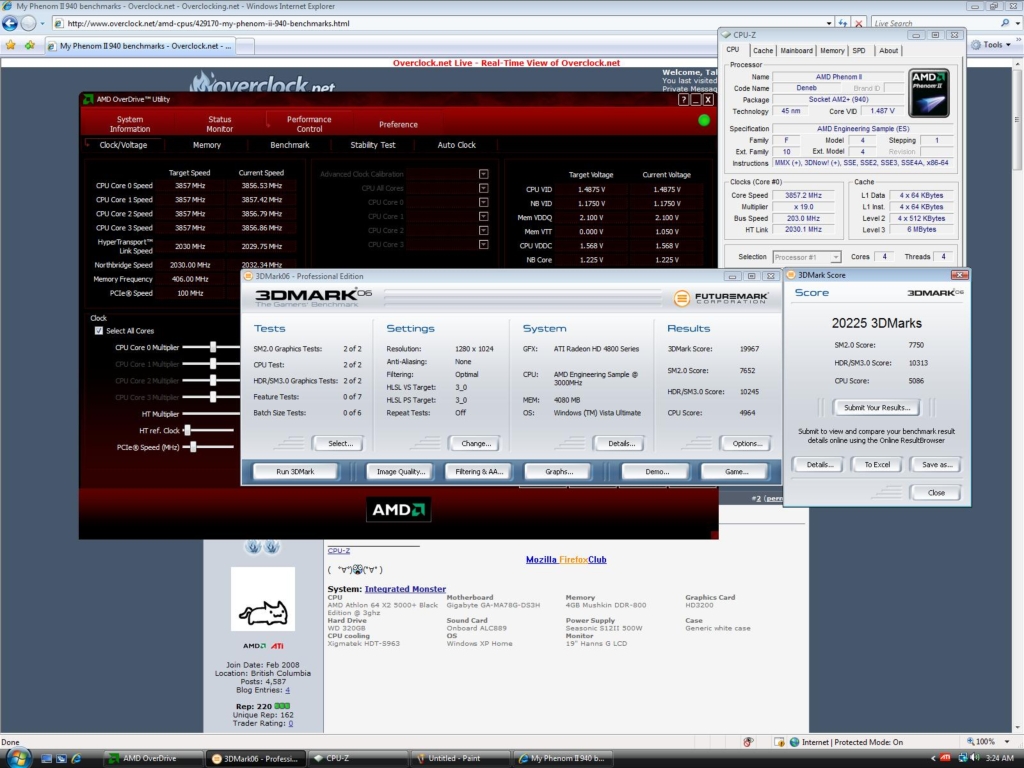Image resolution: width=1024 pixels, height=768 pixels.
Task: Open the CPU-Z signature link
Action: (339, 551)
